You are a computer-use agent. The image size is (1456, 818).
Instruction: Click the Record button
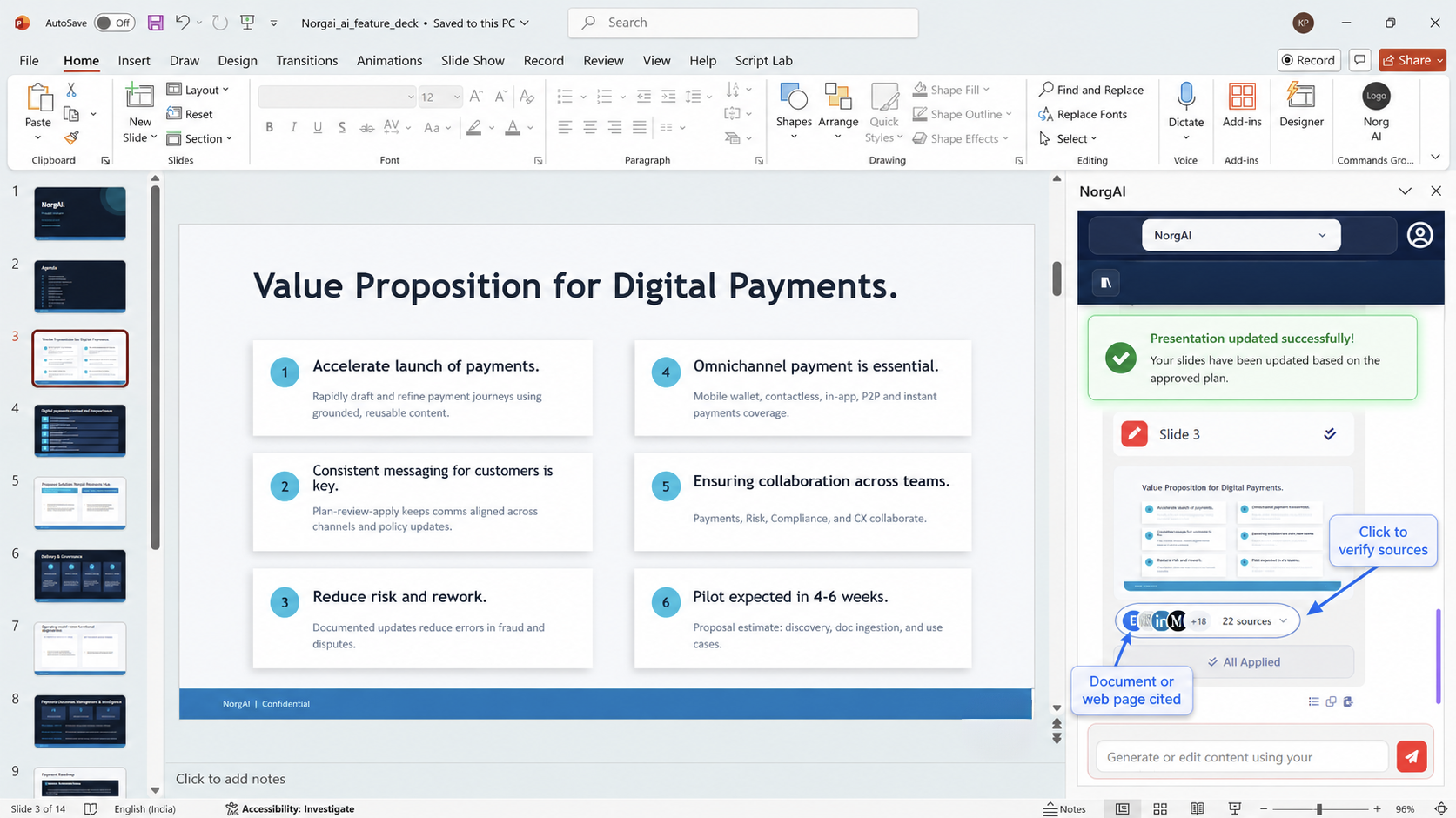[x=1309, y=60]
